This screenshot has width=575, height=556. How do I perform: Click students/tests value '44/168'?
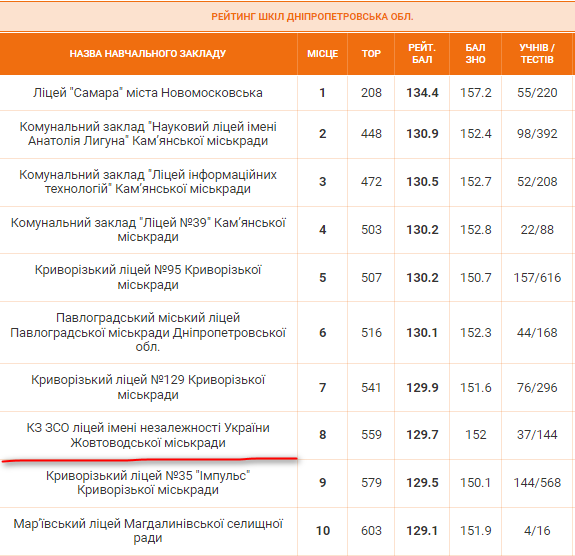[537, 333]
